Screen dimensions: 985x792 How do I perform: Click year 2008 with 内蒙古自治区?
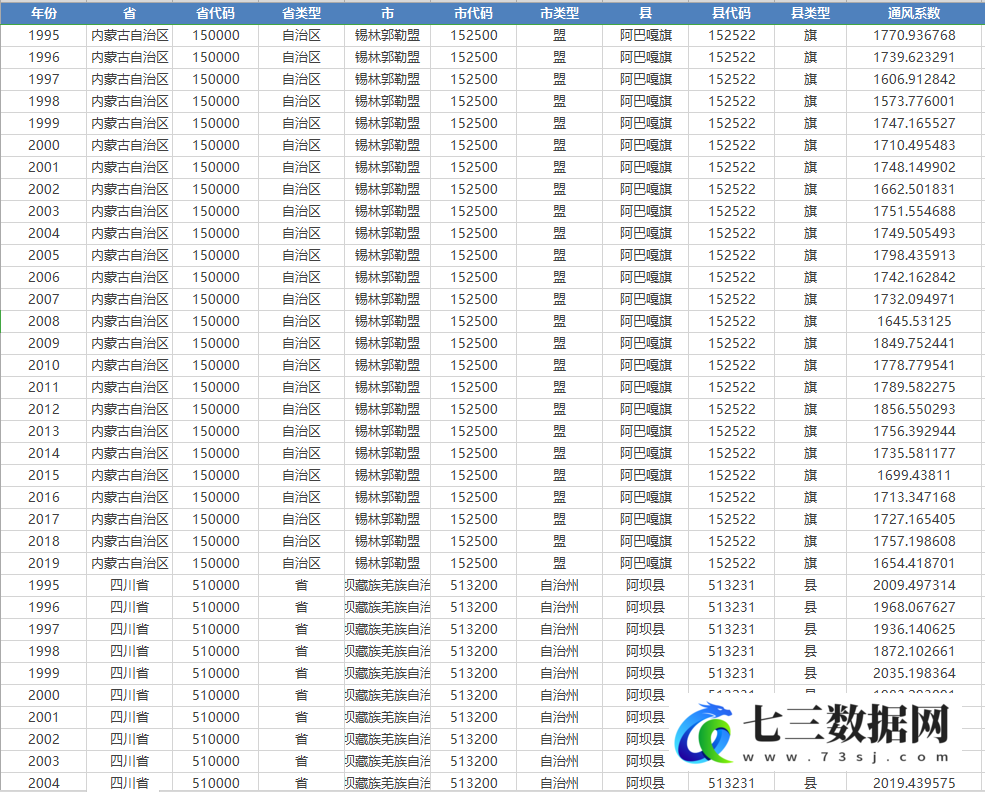[43, 321]
